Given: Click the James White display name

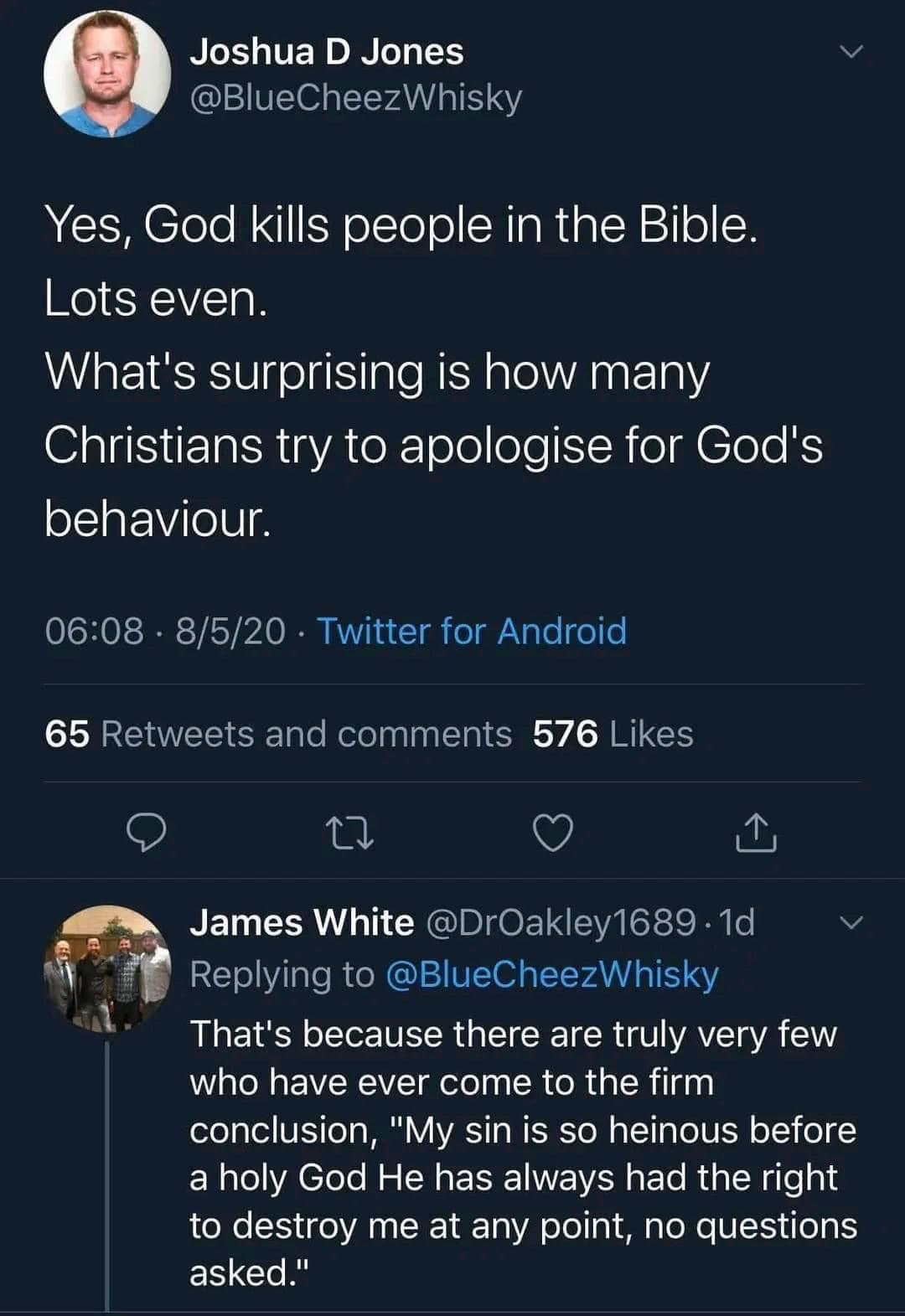Looking at the screenshot, I should tap(302, 922).
